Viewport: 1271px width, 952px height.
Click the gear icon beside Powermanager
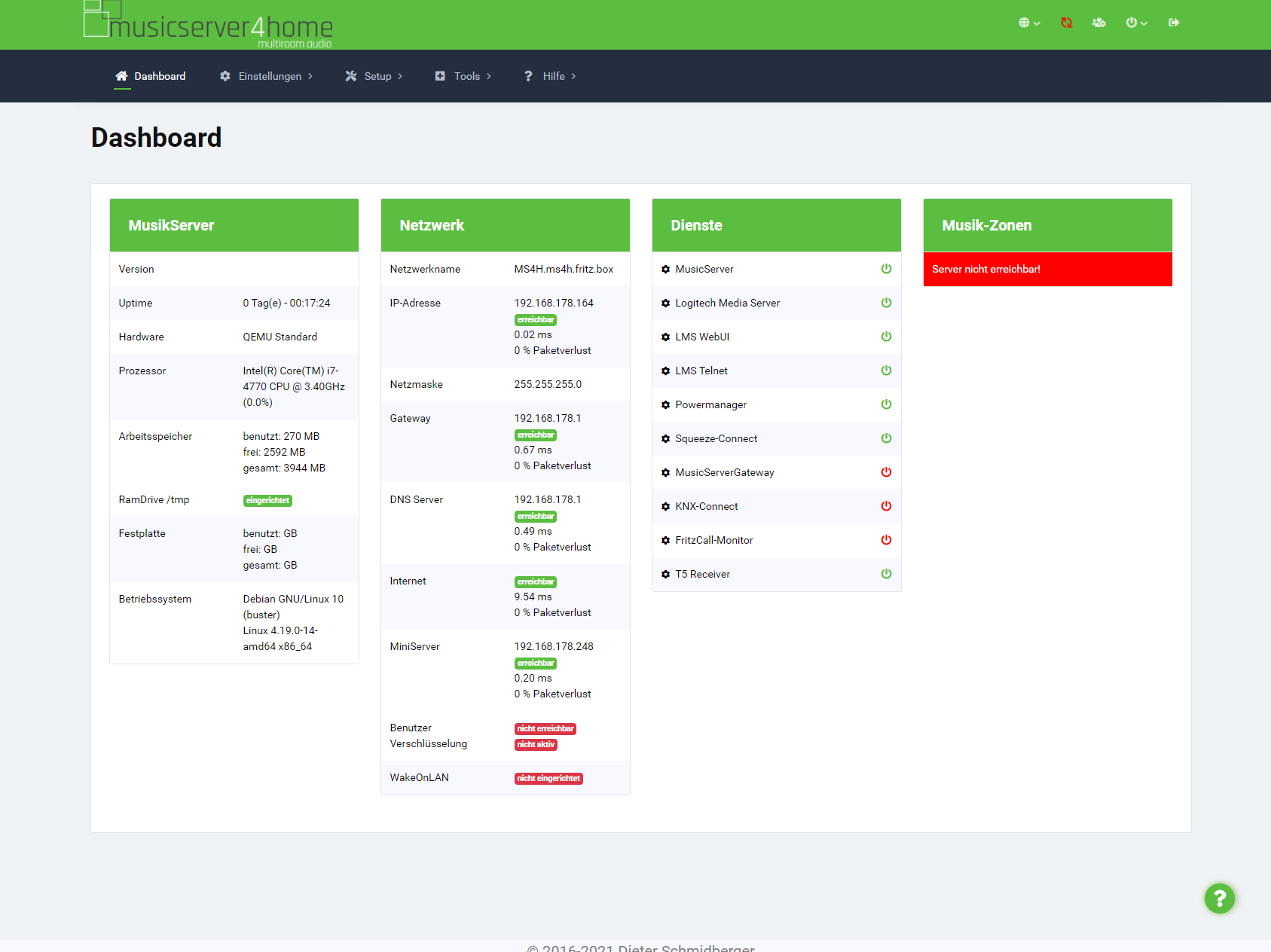click(665, 405)
